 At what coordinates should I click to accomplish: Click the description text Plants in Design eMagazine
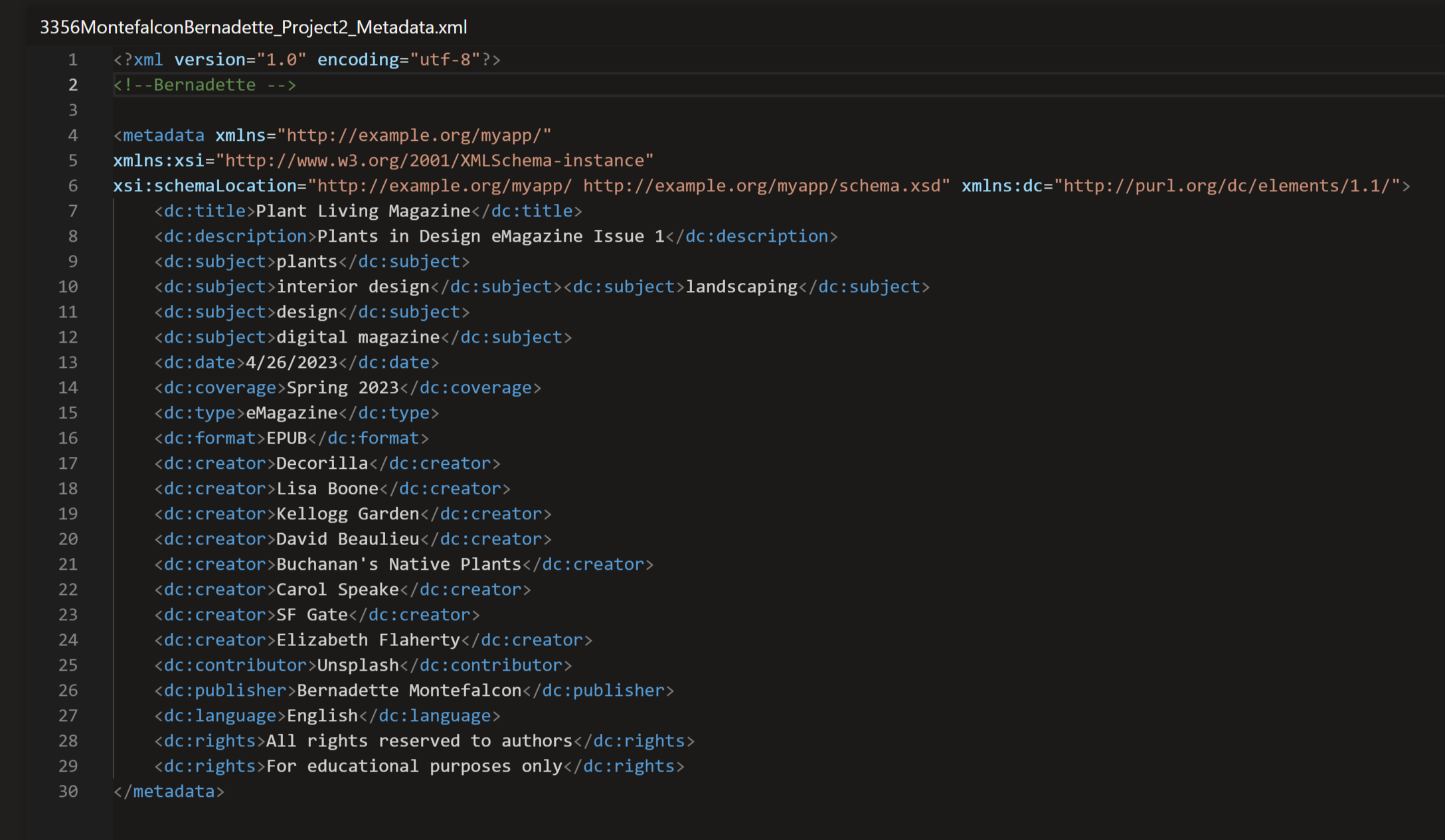tap(491, 236)
